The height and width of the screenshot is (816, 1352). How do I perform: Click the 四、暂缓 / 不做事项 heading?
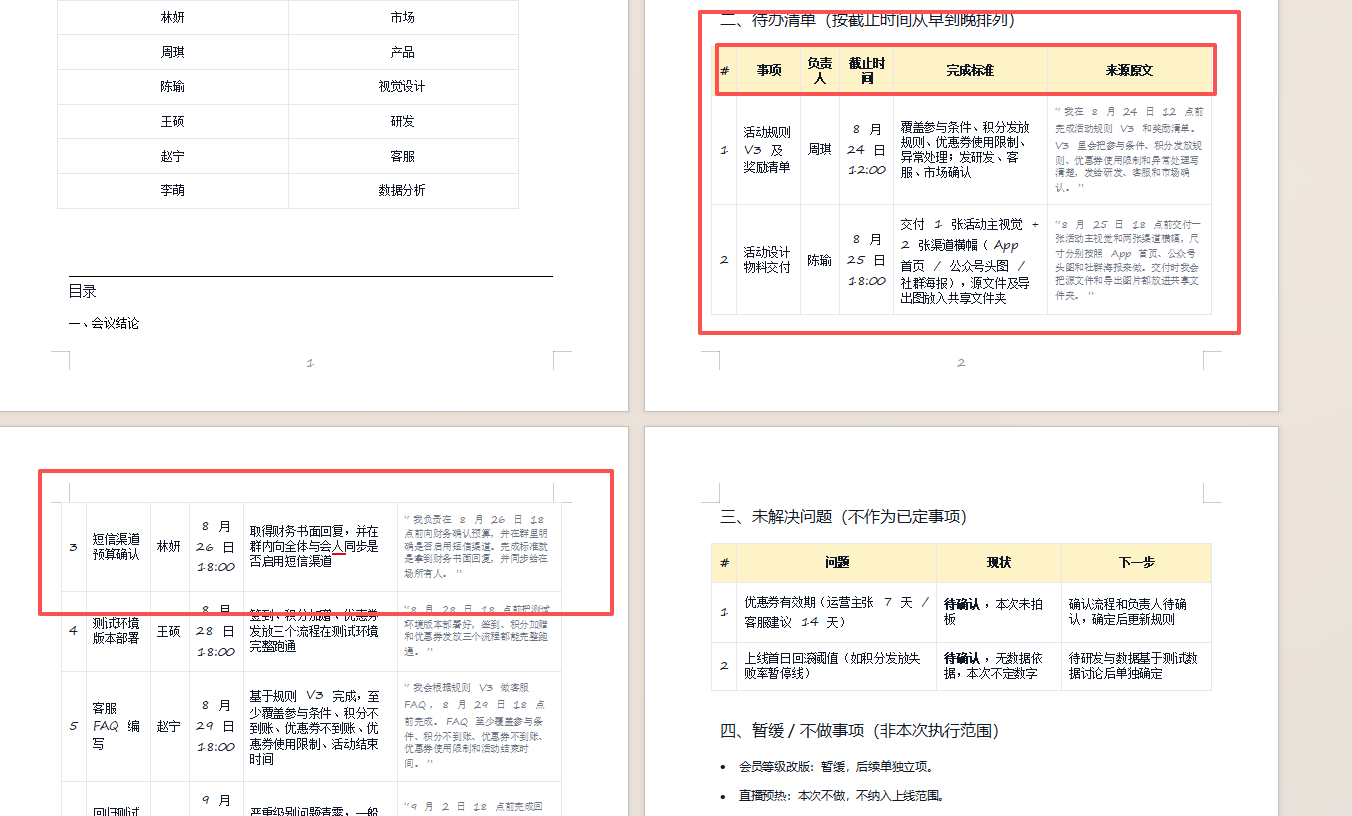(x=859, y=731)
